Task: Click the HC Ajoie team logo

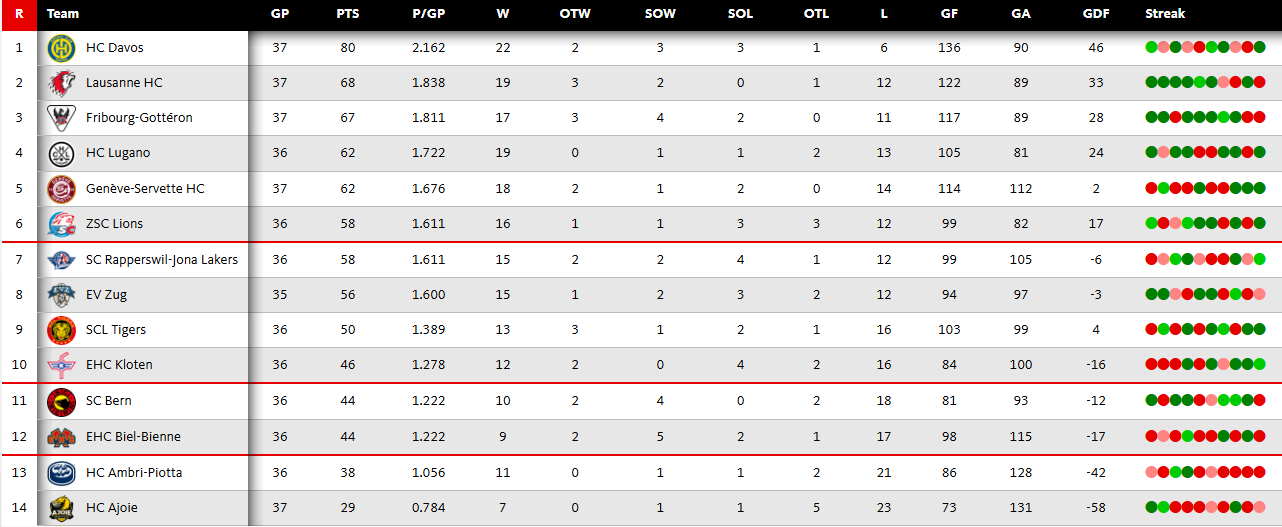Action: pos(62,508)
